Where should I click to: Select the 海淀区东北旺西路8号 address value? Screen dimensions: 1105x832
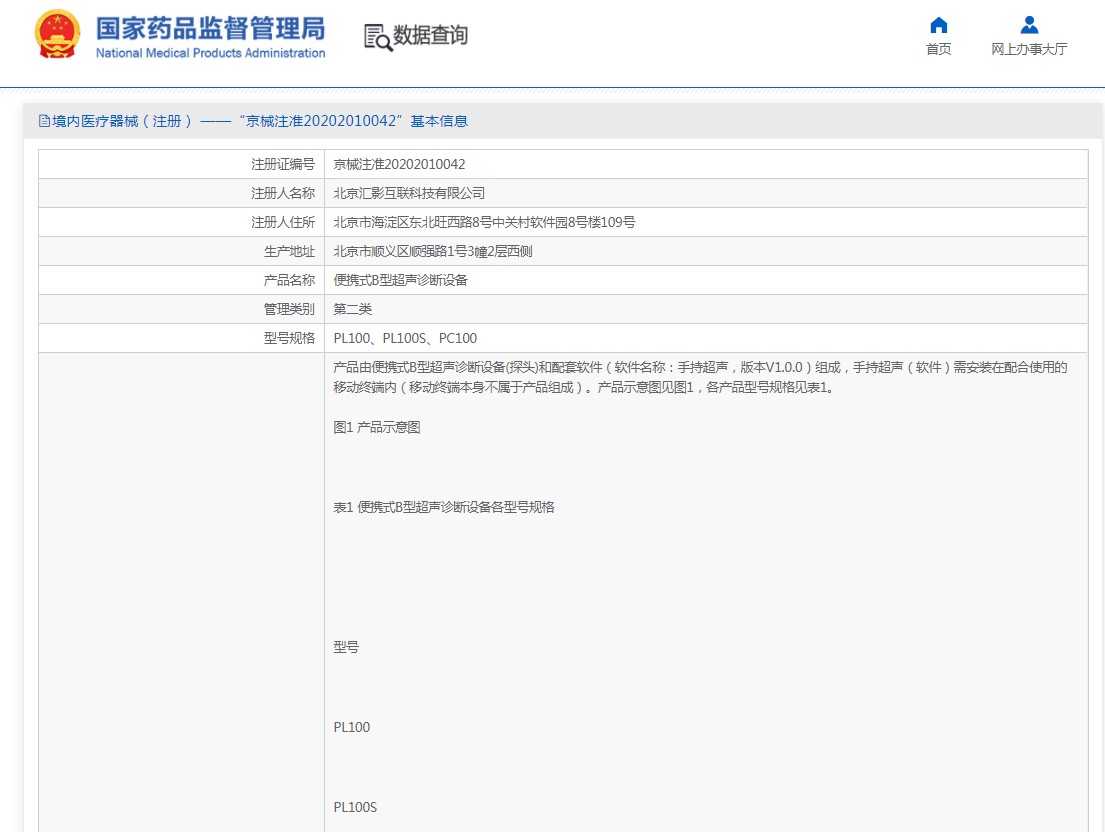(484, 222)
